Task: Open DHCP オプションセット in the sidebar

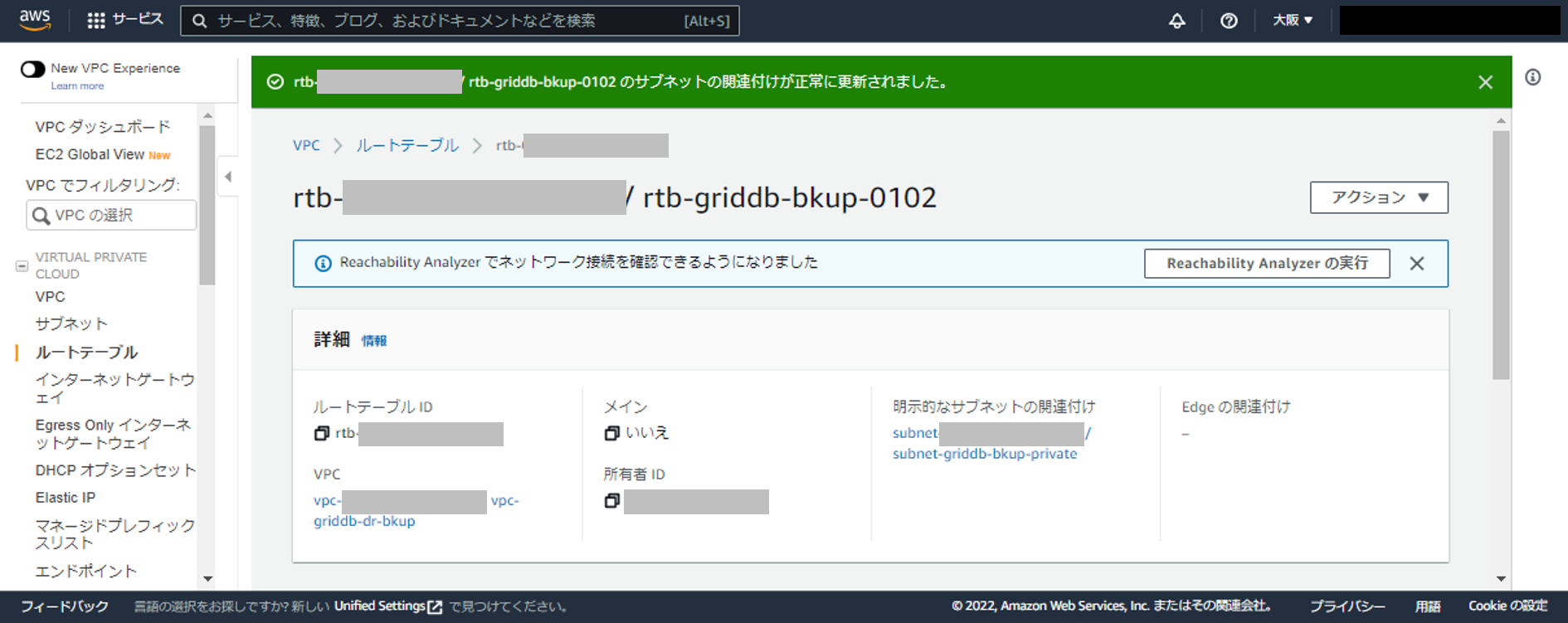Action: [115, 470]
